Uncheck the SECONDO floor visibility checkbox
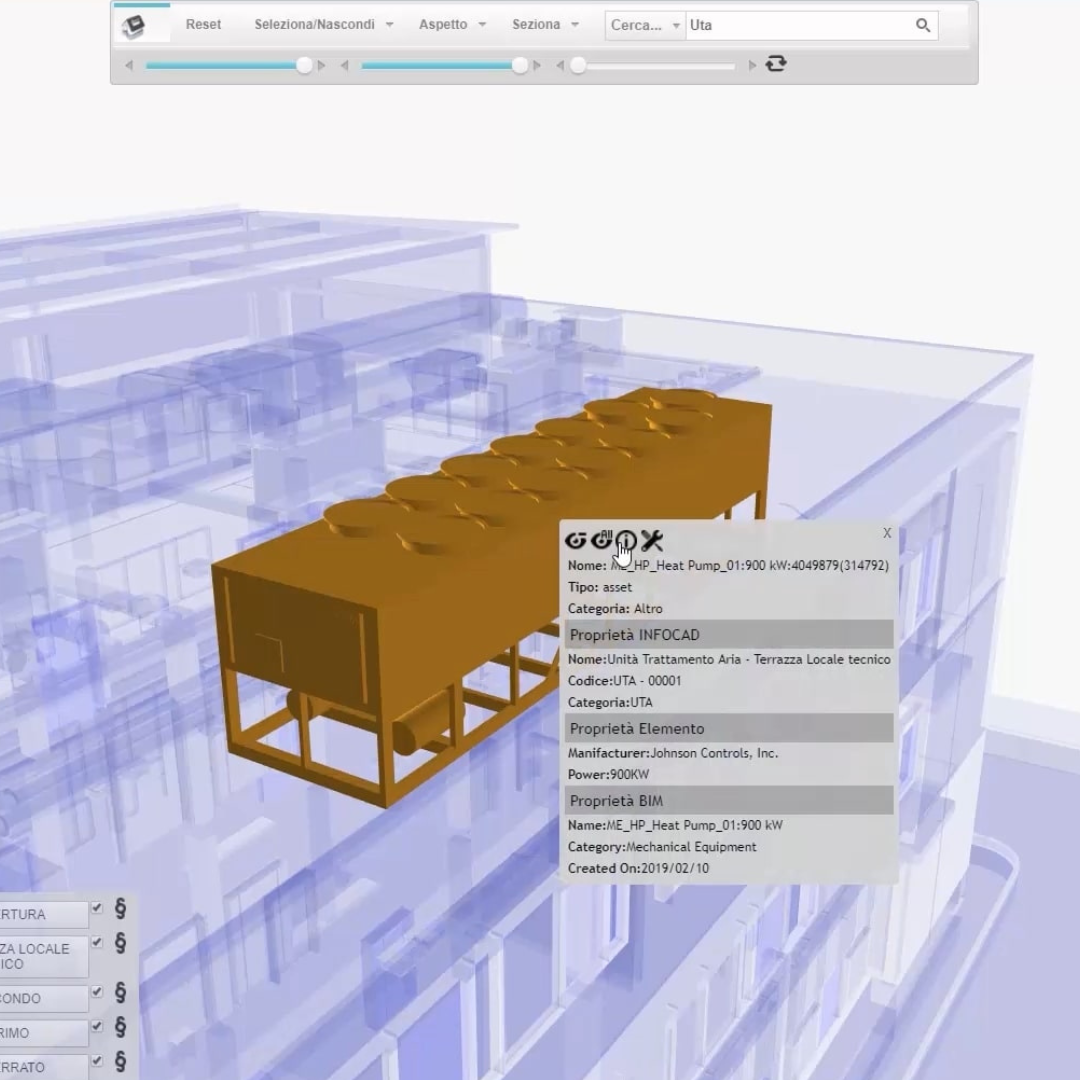The image size is (1080, 1080). coord(96,993)
